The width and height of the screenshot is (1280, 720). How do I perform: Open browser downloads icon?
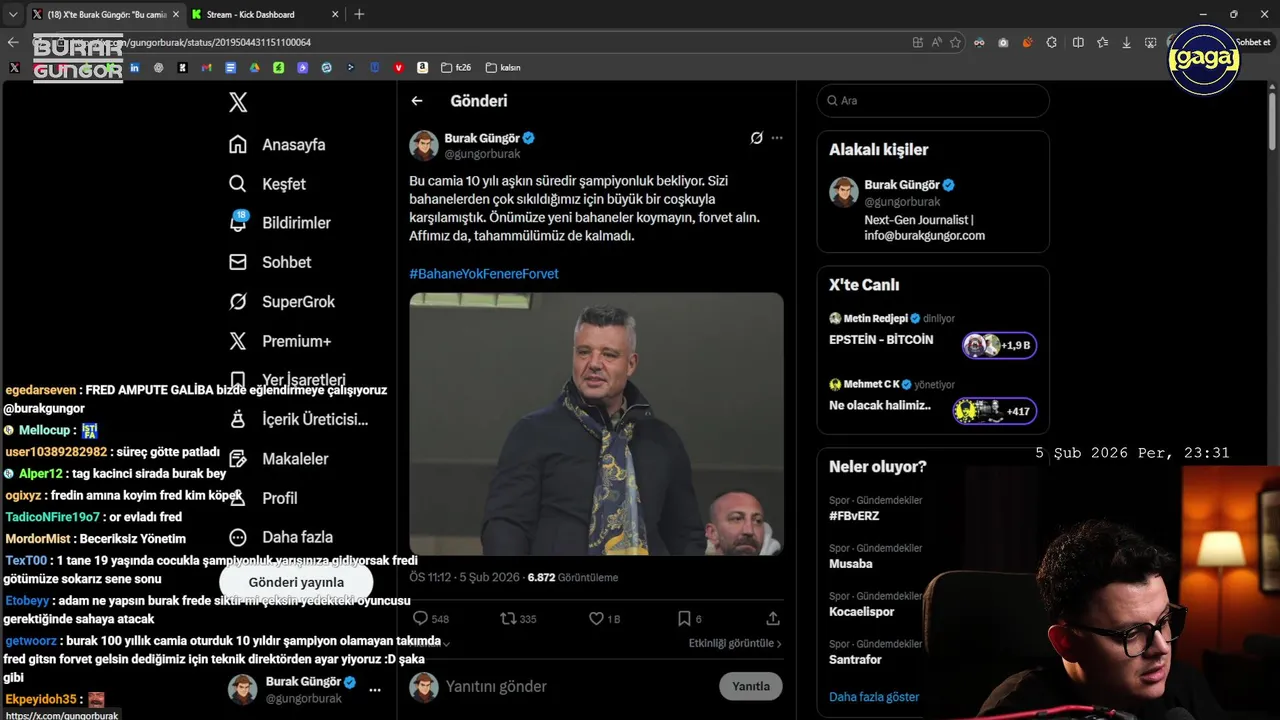[1127, 42]
